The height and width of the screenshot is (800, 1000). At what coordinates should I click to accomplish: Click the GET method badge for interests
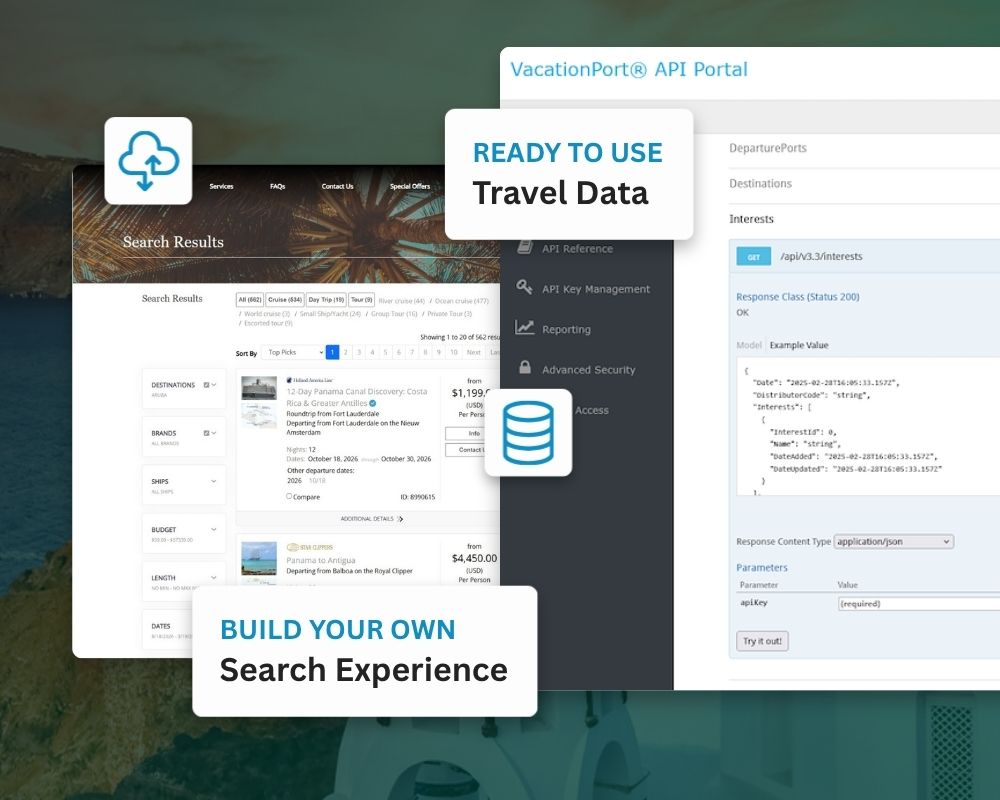pos(753,256)
